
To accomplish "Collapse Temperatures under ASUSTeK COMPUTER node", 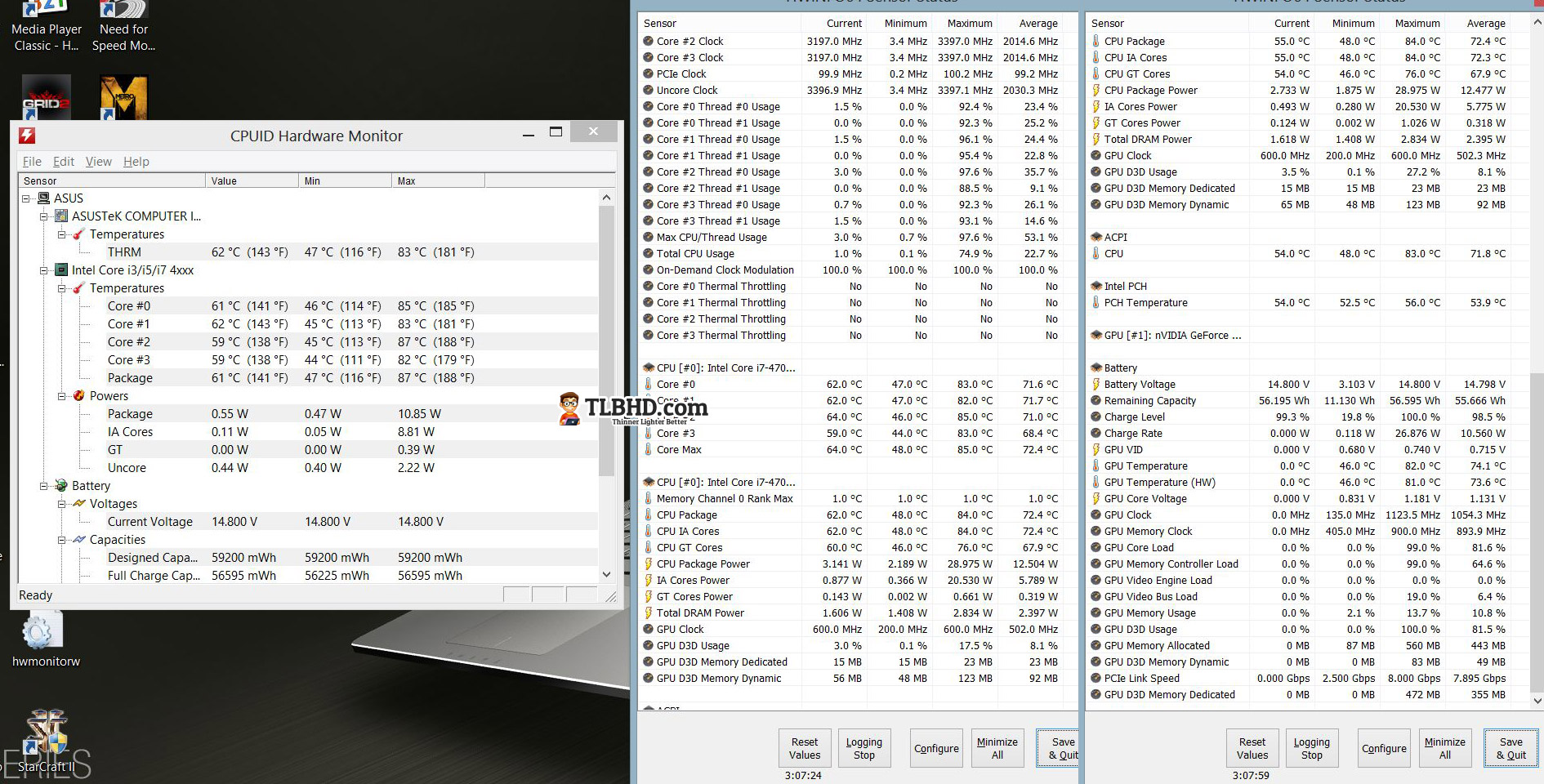I will [62, 234].
